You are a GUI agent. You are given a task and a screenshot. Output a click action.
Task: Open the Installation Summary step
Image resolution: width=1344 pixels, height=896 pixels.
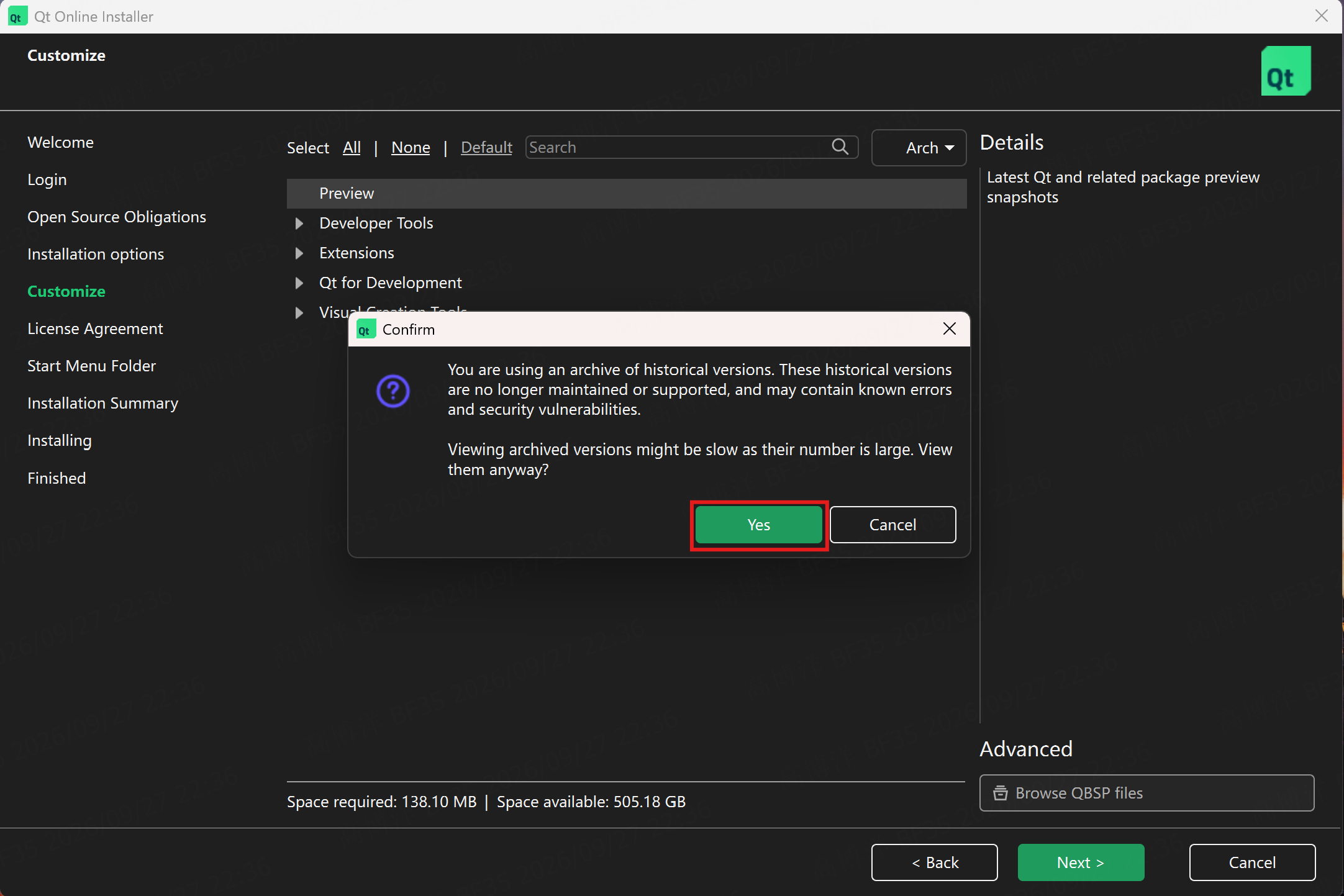pyautogui.click(x=102, y=403)
